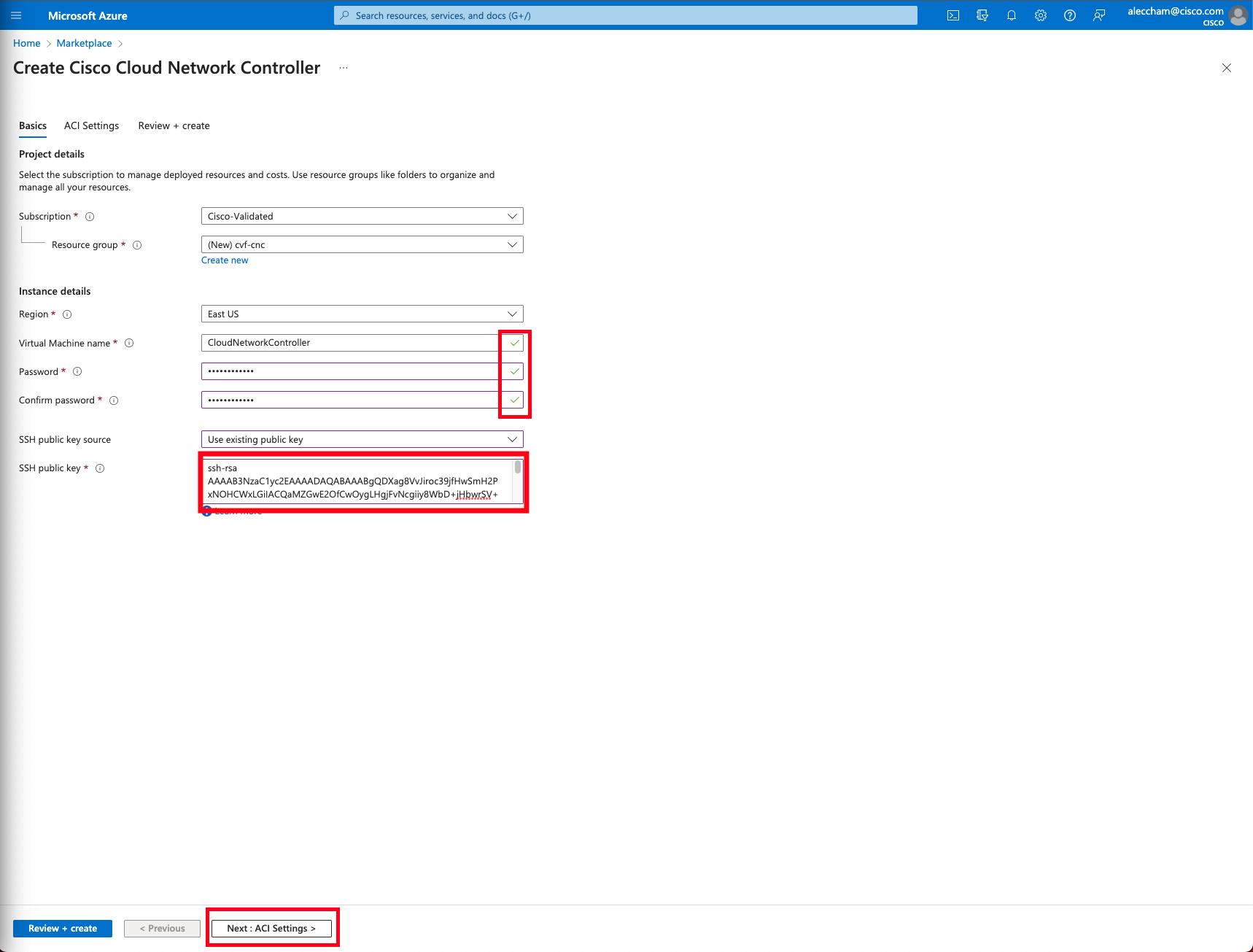Open the Region dropdown showing East US
Image resolution: width=1253 pixels, height=952 pixels.
[362, 314]
